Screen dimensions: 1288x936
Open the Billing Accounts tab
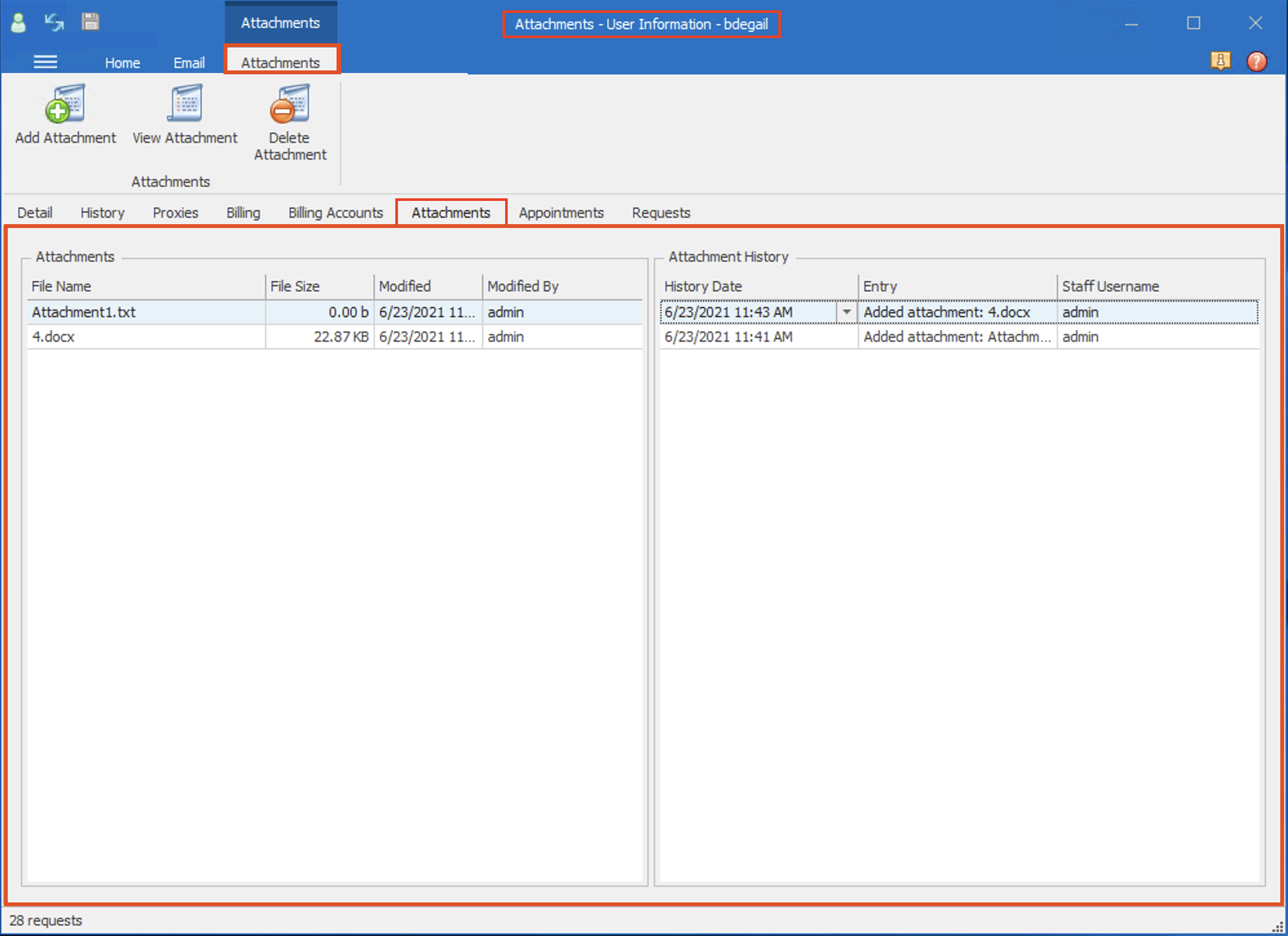coord(335,213)
